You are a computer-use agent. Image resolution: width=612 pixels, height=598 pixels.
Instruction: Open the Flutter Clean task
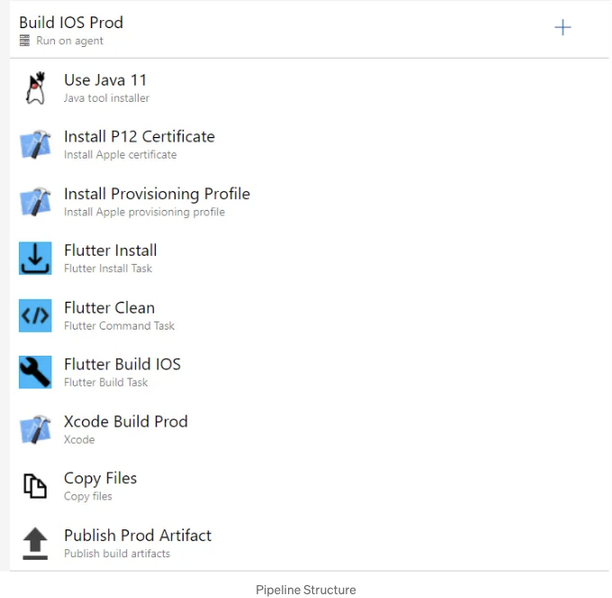pyautogui.click(x=309, y=316)
